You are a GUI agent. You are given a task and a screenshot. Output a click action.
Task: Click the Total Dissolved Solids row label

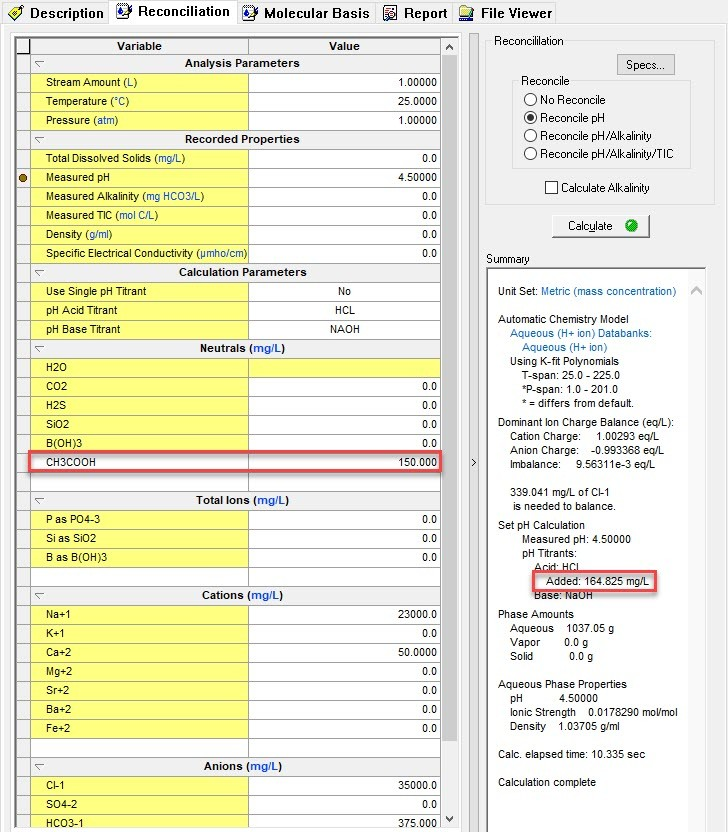pyautogui.click(x=139, y=159)
